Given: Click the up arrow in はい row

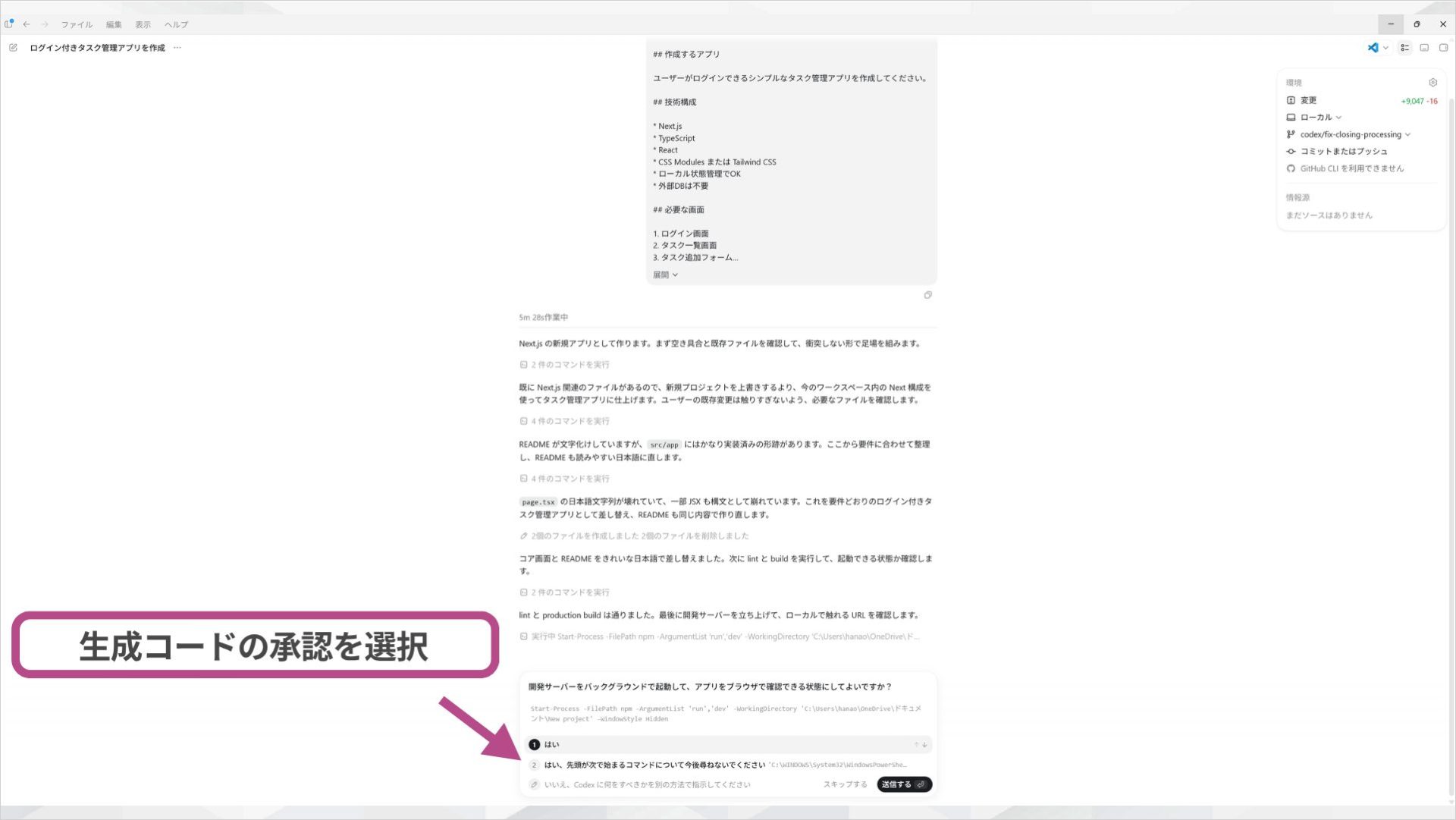Looking at the screenshot, I should [x=916, y=745].
